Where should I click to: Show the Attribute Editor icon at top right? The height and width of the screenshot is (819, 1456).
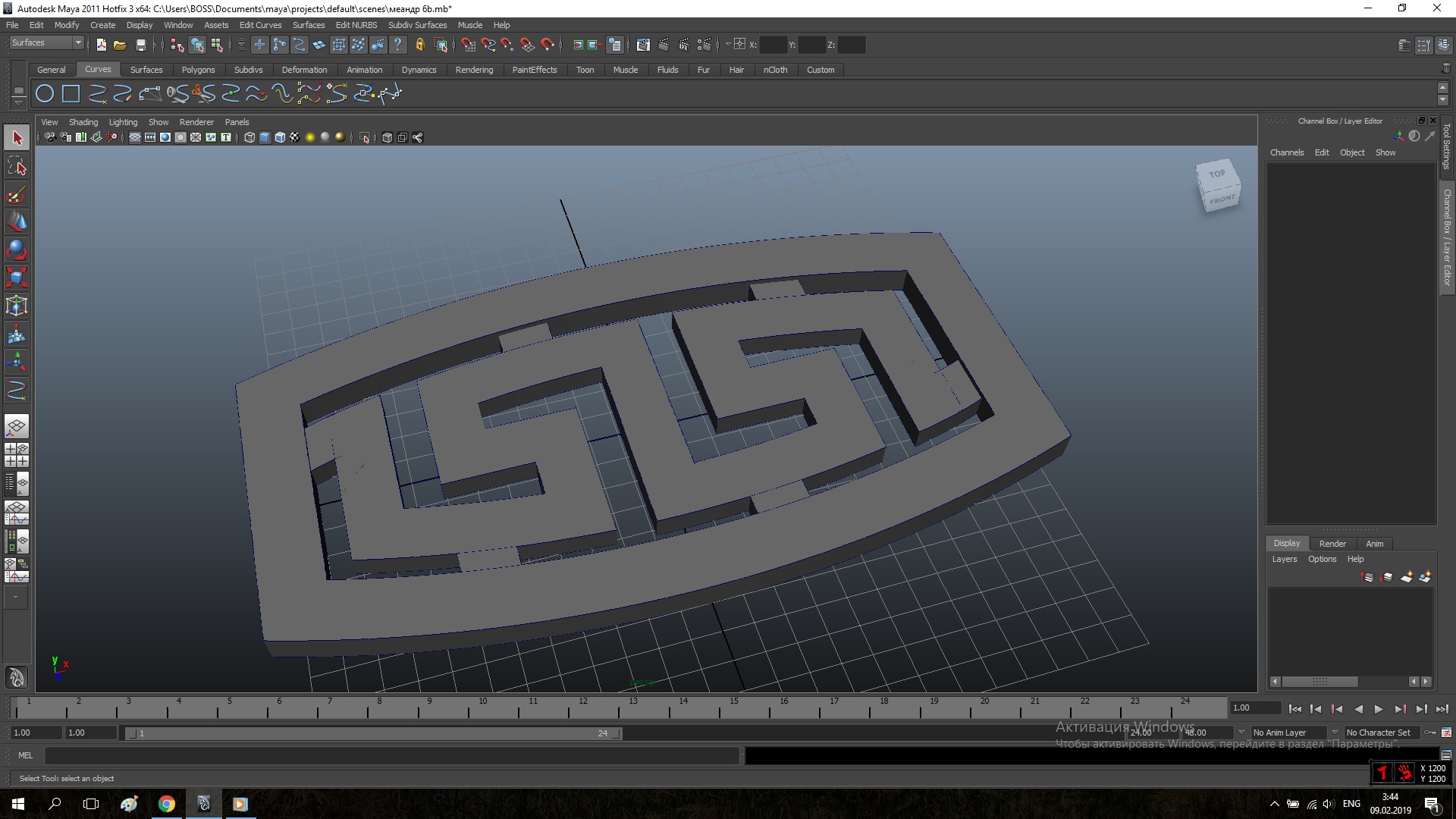pyautogui.click(x=1404, y=45)
